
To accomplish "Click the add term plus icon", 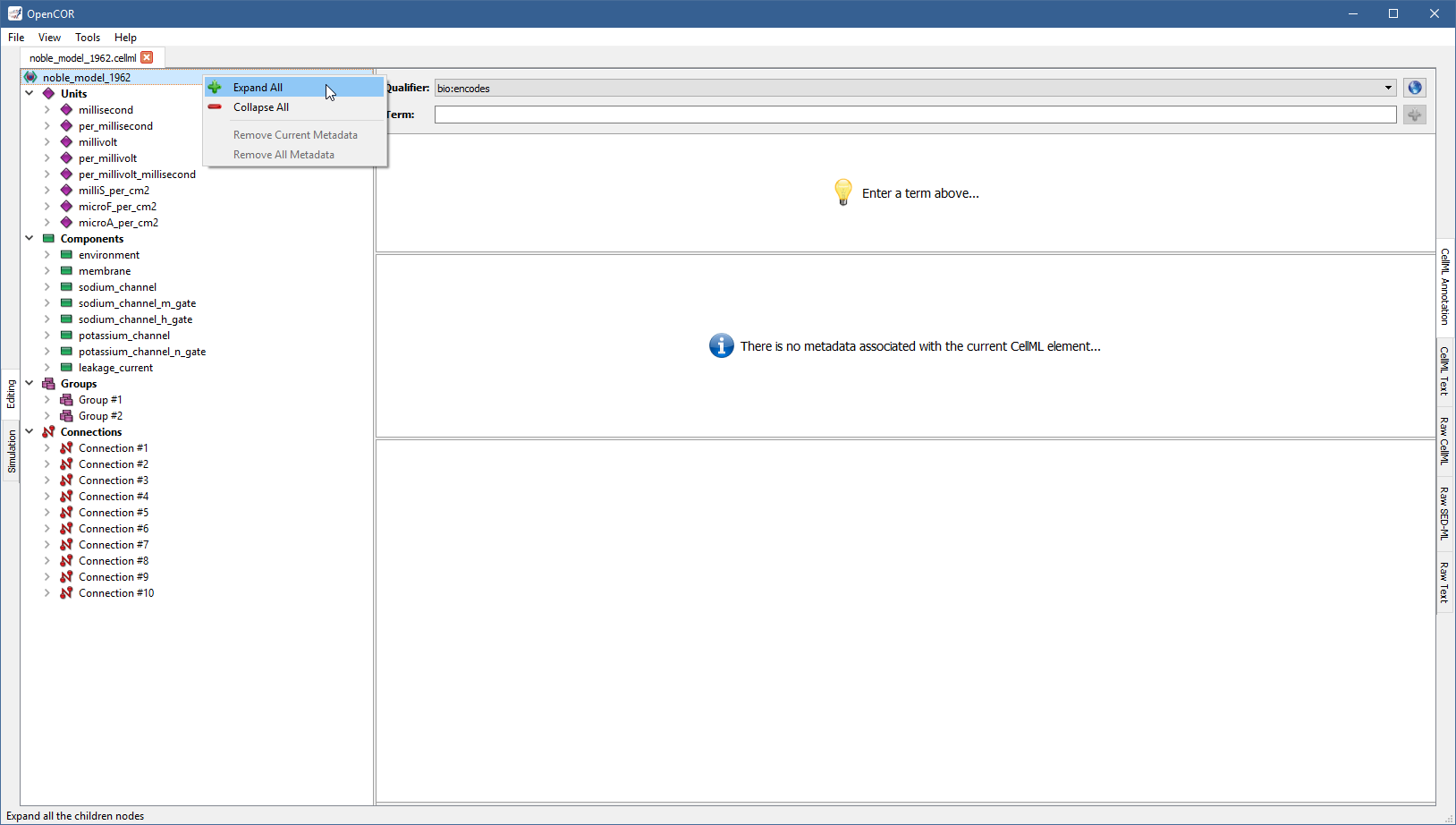I will coord(1414,115).
